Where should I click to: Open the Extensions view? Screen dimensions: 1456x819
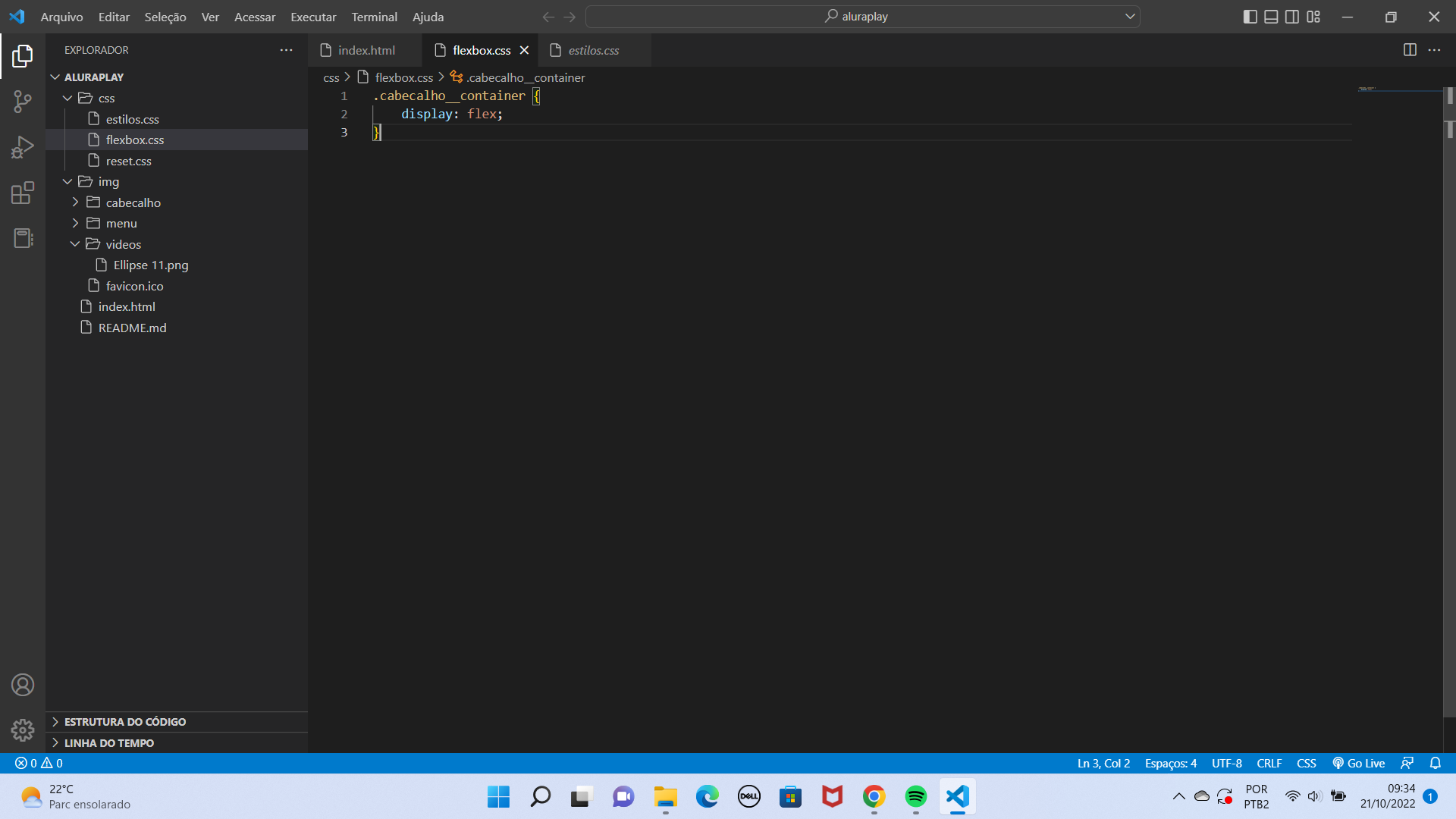(23, 193)
